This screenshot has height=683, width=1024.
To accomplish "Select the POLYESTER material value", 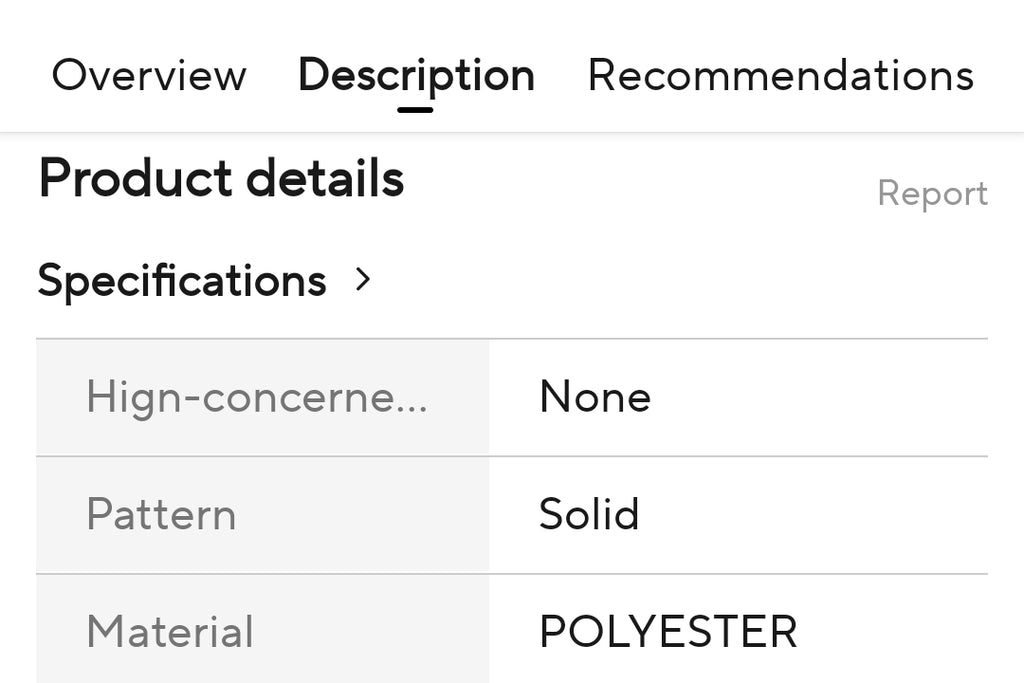I will 668,631.
